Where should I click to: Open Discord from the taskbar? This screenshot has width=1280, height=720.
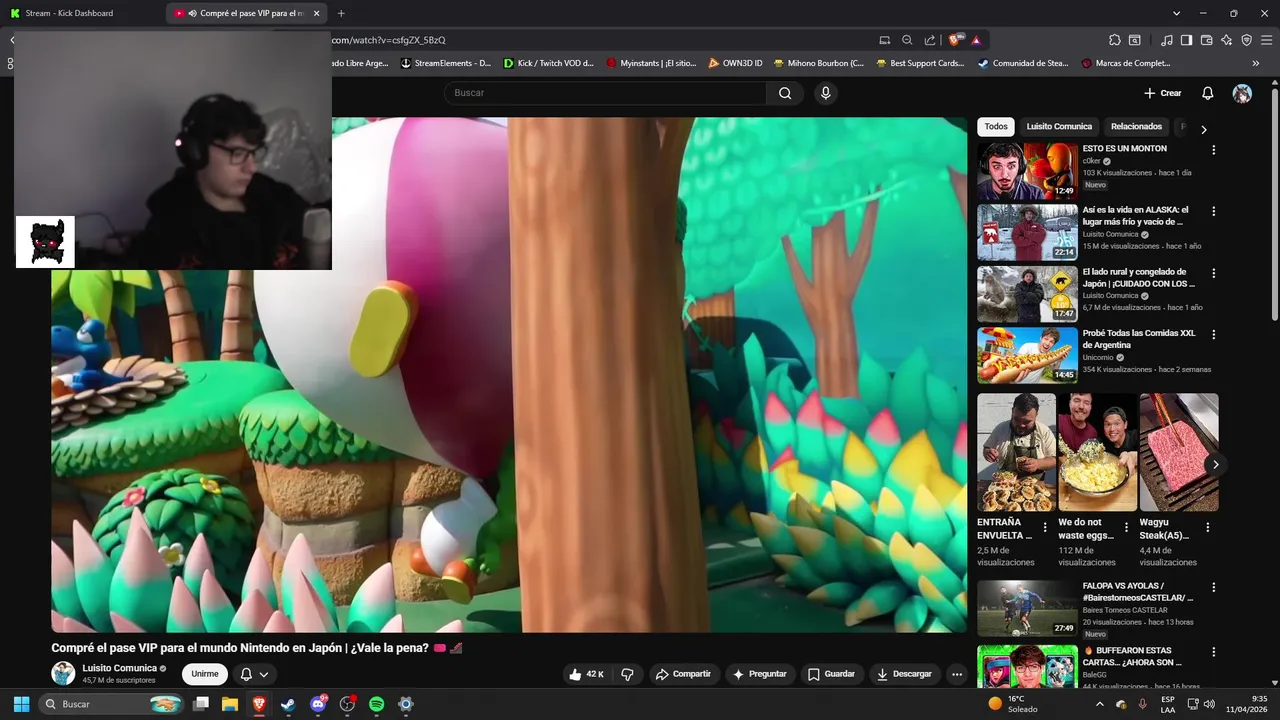pos(319,704)
